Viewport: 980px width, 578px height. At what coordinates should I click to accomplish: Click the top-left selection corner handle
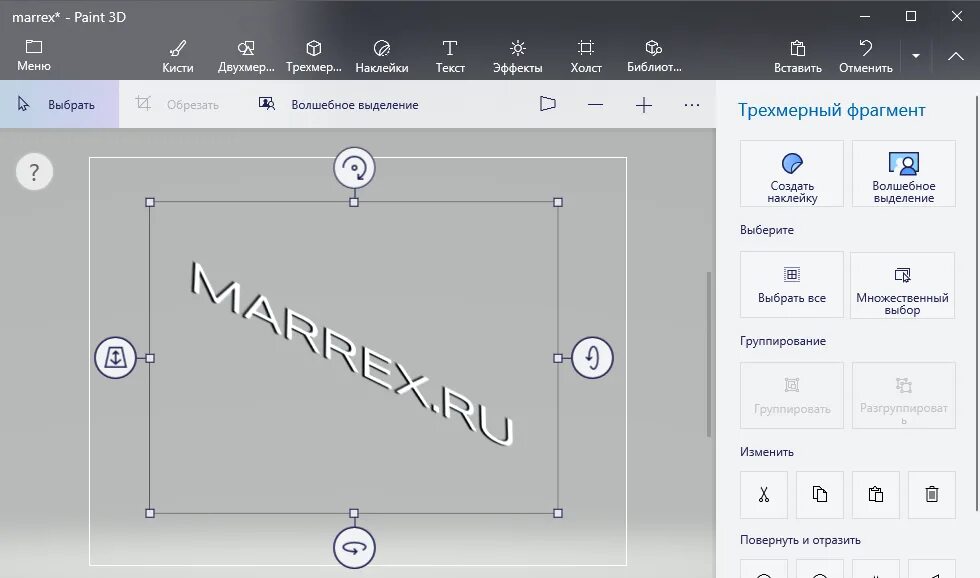click(x=150, y=202)
